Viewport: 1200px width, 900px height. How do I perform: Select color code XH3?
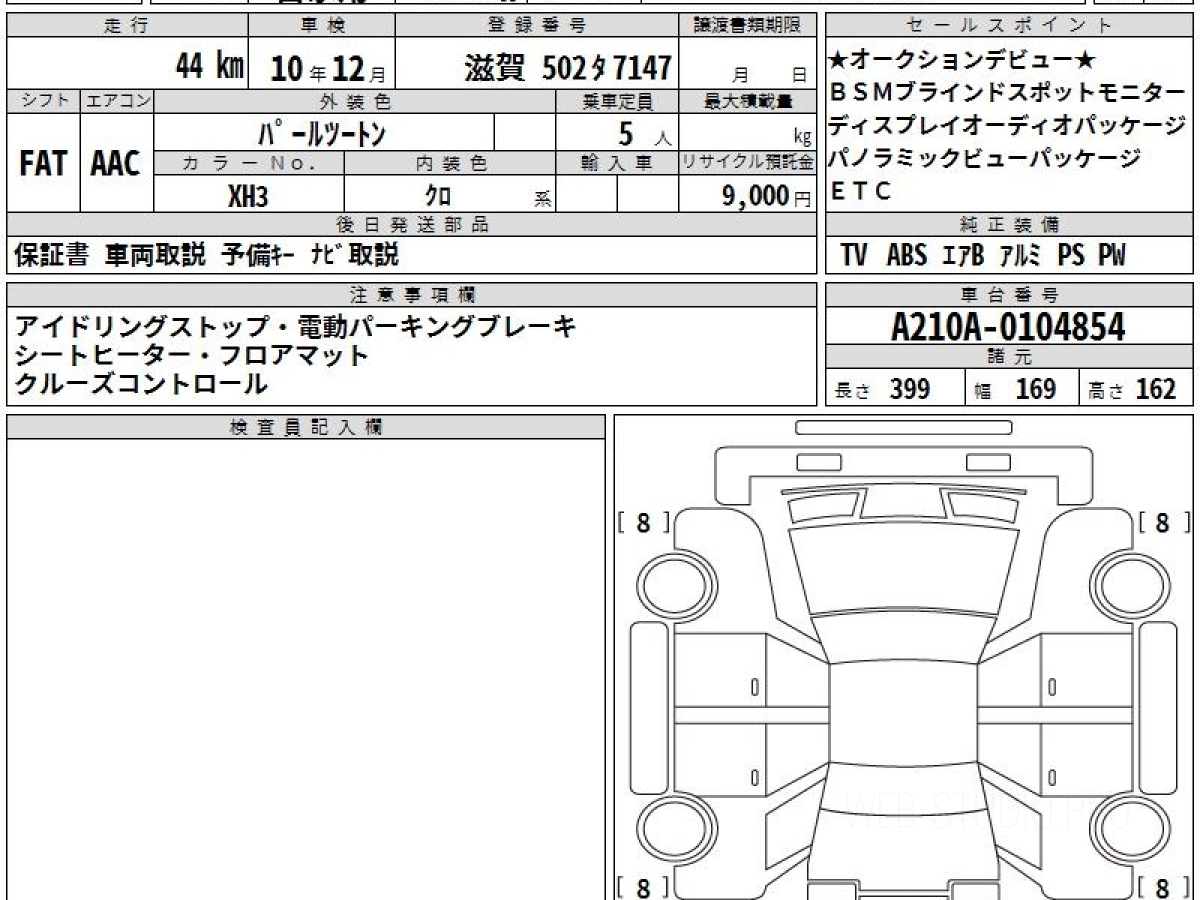[248, 196]
